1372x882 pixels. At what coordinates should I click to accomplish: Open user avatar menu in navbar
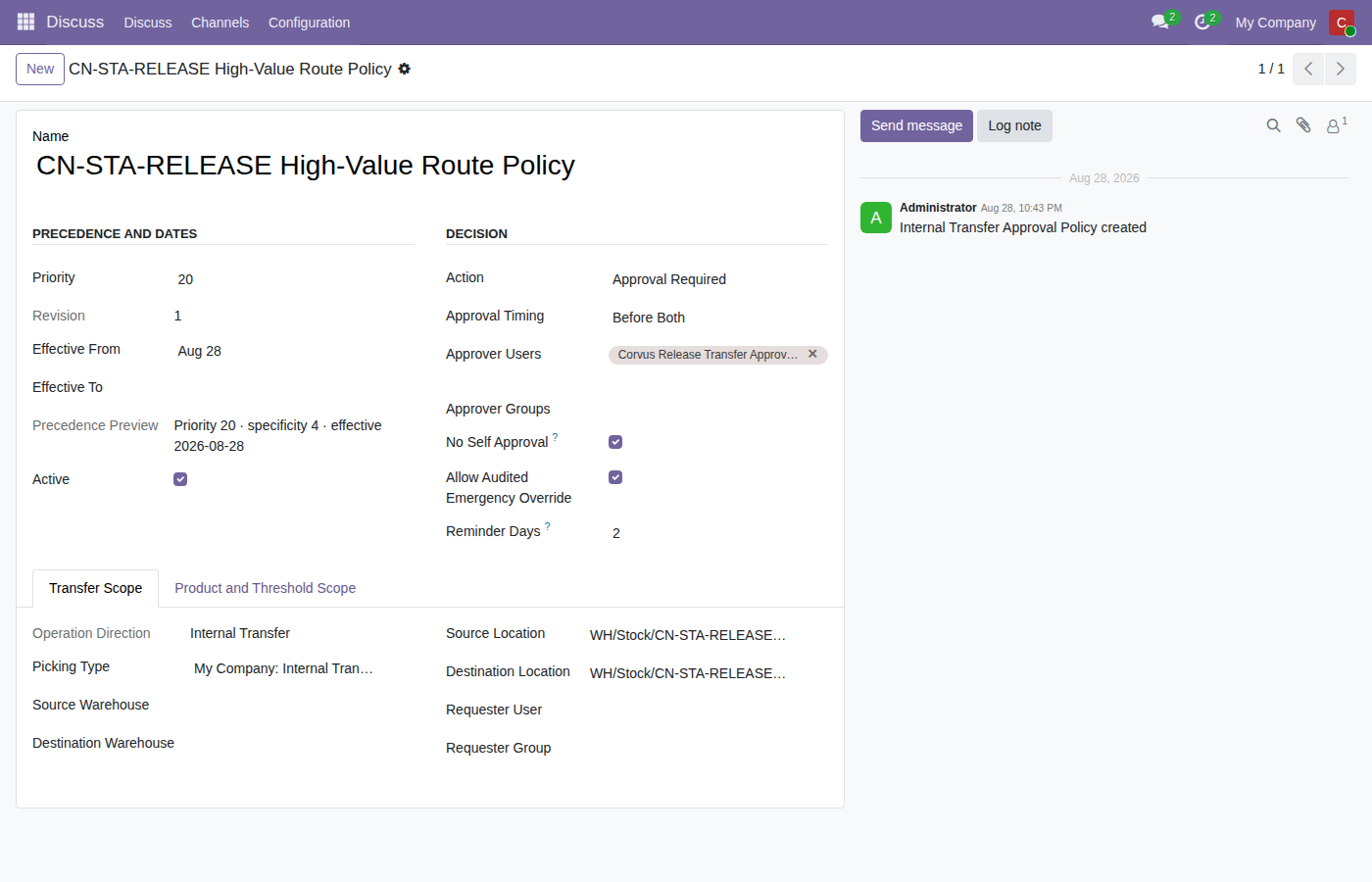tap(1342, 22)
